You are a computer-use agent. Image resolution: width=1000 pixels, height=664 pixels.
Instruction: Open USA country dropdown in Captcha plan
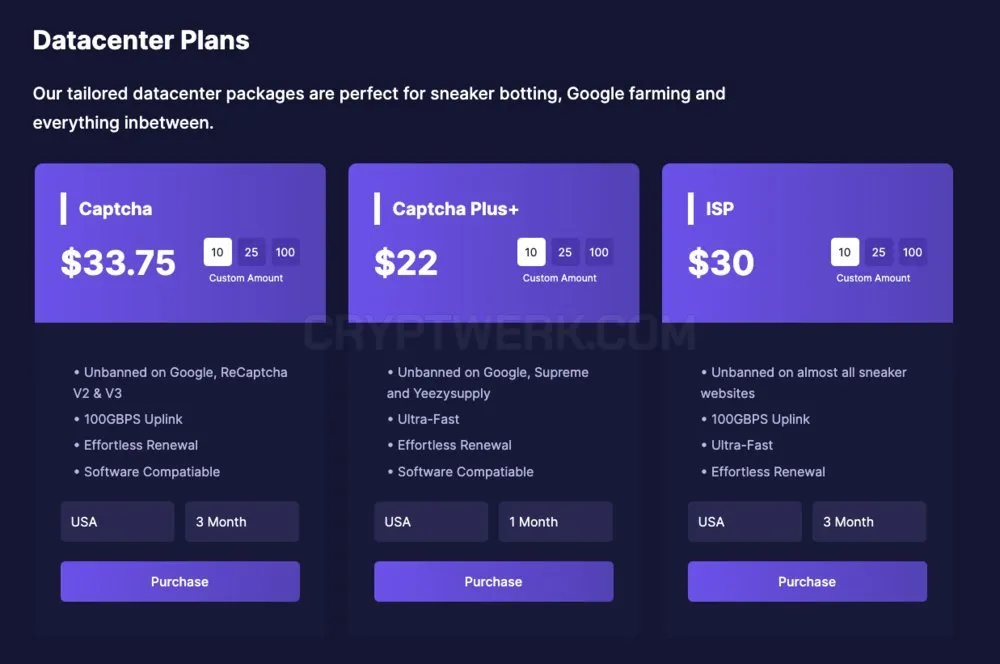(117, 522)
